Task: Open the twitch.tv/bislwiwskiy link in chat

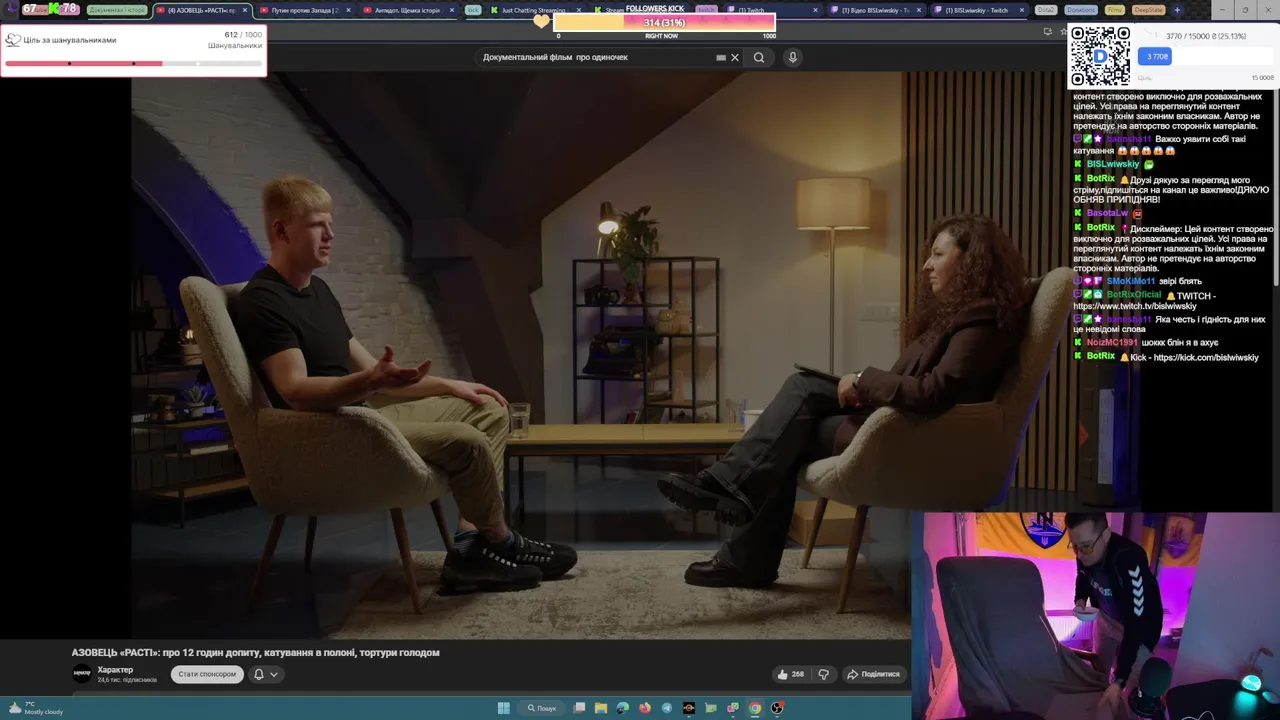Action: click(x=1135, y=306)
